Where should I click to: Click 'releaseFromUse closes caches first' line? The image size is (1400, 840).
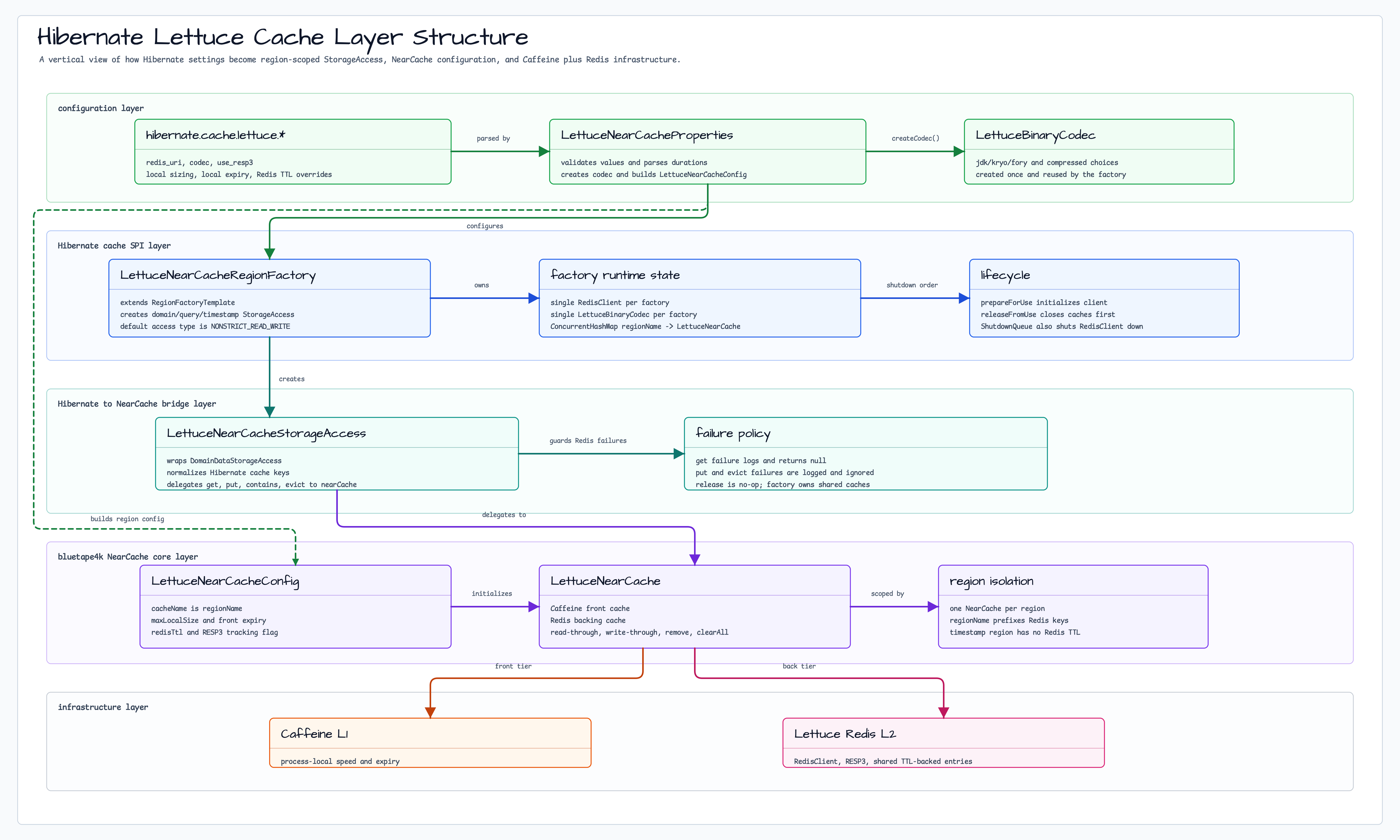[1048, 315]
